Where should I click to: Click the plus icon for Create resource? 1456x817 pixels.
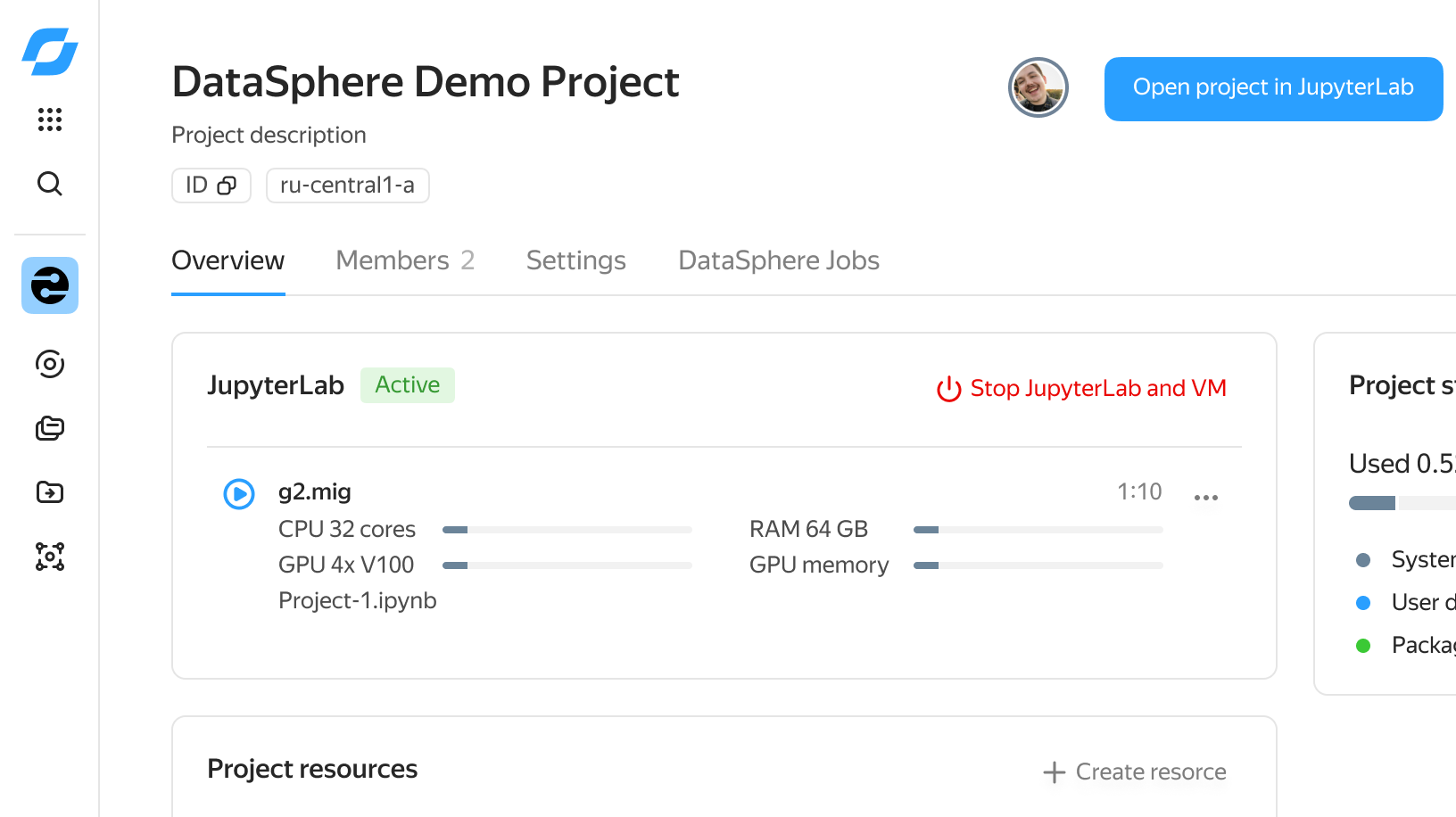click(x=1055, y=772)
